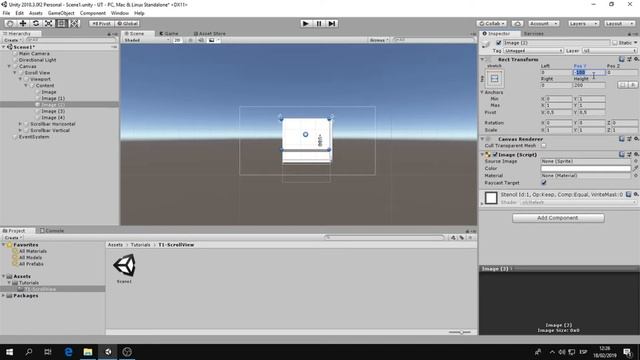Start Play mode

point(306,24)
